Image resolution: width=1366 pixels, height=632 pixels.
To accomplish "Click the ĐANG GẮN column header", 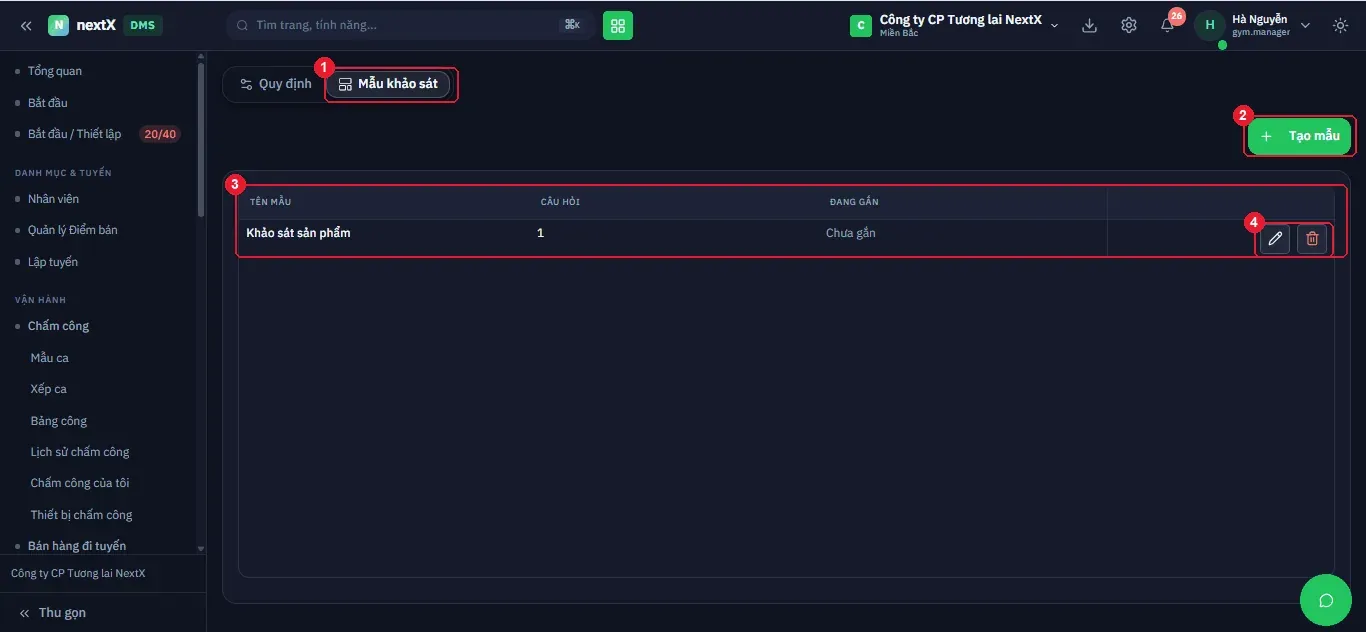I will point(854,202).
